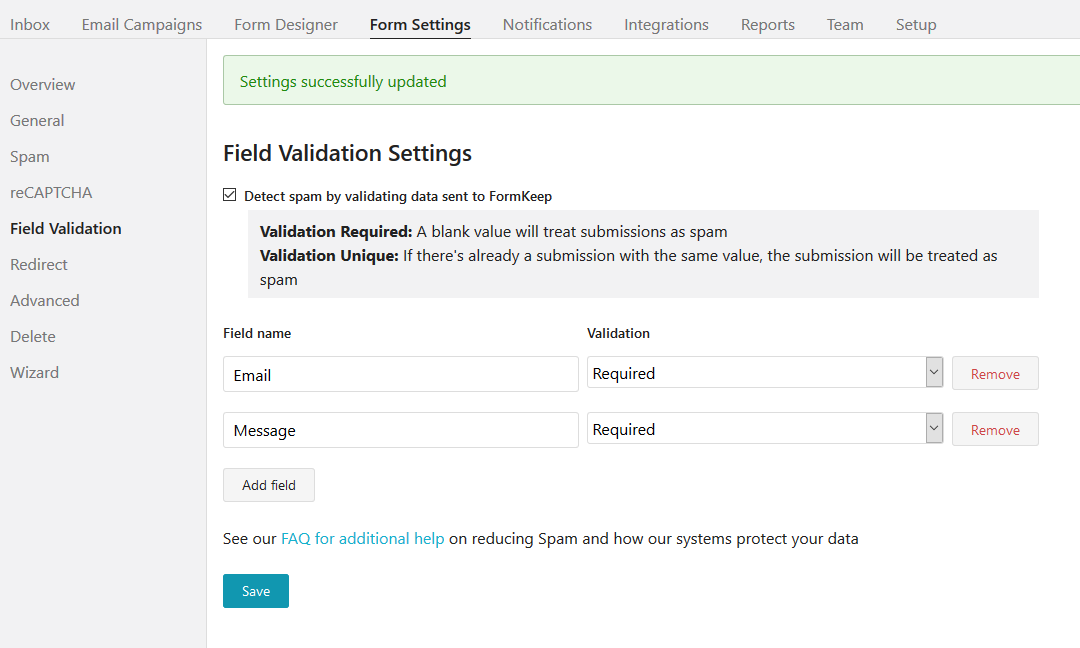Toggle the Detect spam by validating data checkbox
Screen dimensions: 1080x648
[230, 196]
